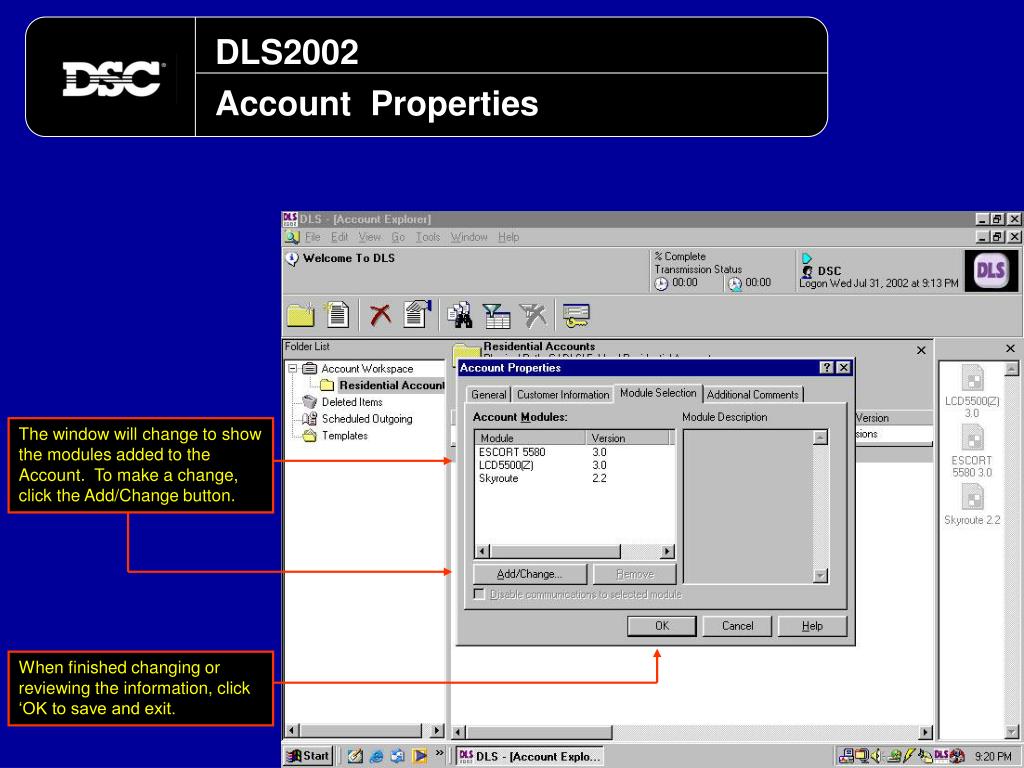This screenshot has height=768, width=1024.
Task: Click the Add/Change... button
Action: click(530, 574)
